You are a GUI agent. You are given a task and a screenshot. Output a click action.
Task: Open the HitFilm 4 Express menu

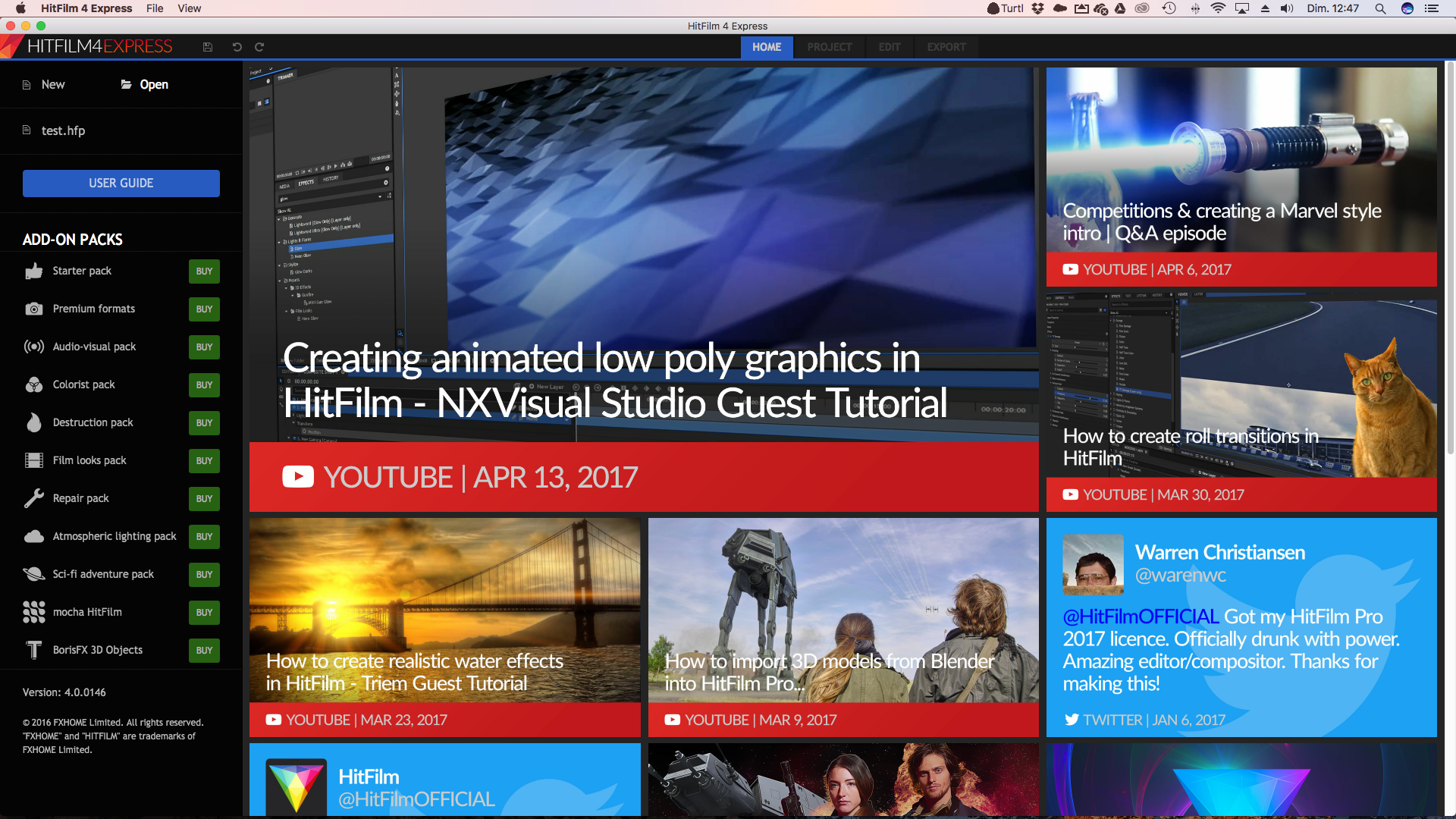pos(86,8)
